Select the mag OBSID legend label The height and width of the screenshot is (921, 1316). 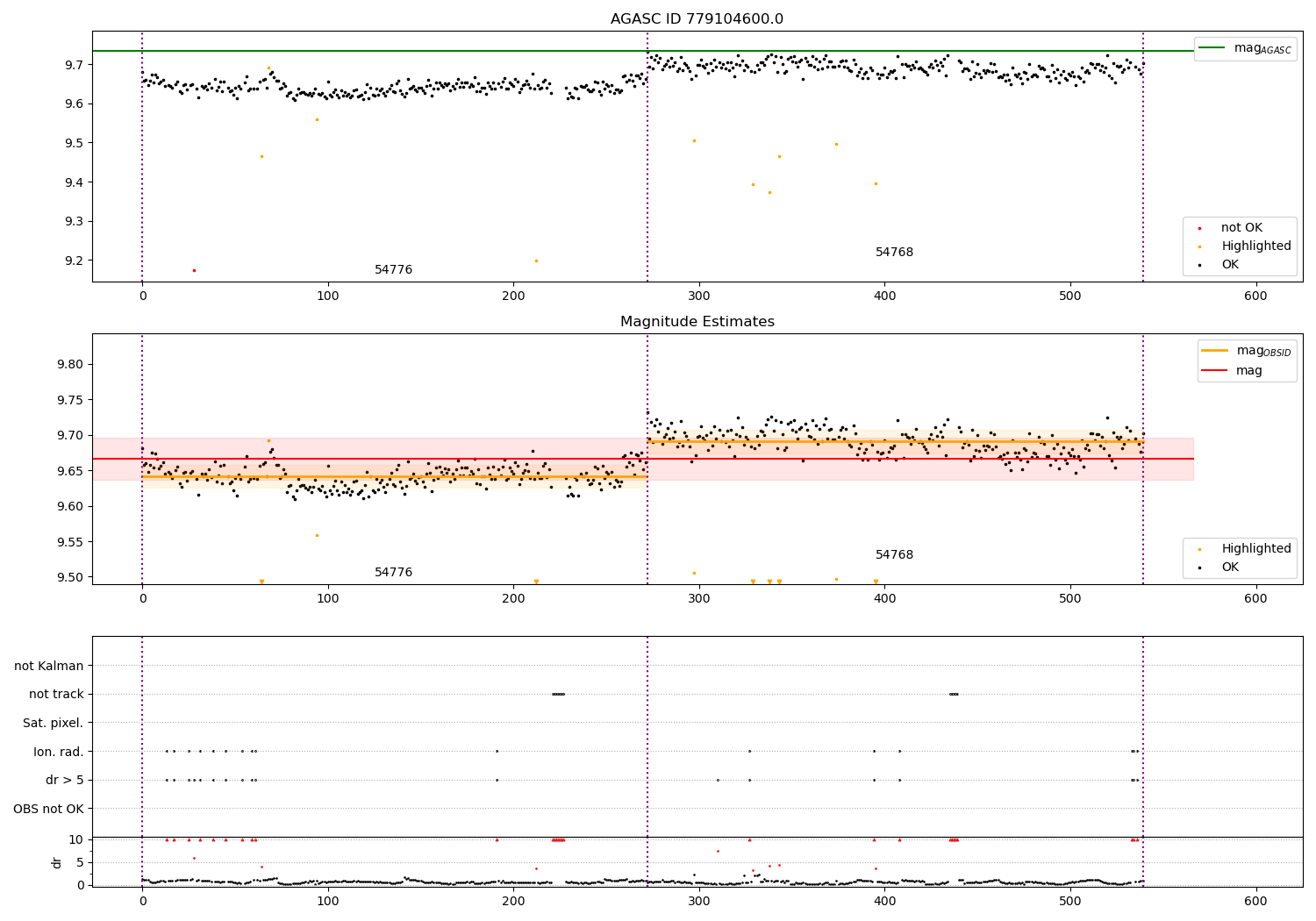tap(1264, 351)
